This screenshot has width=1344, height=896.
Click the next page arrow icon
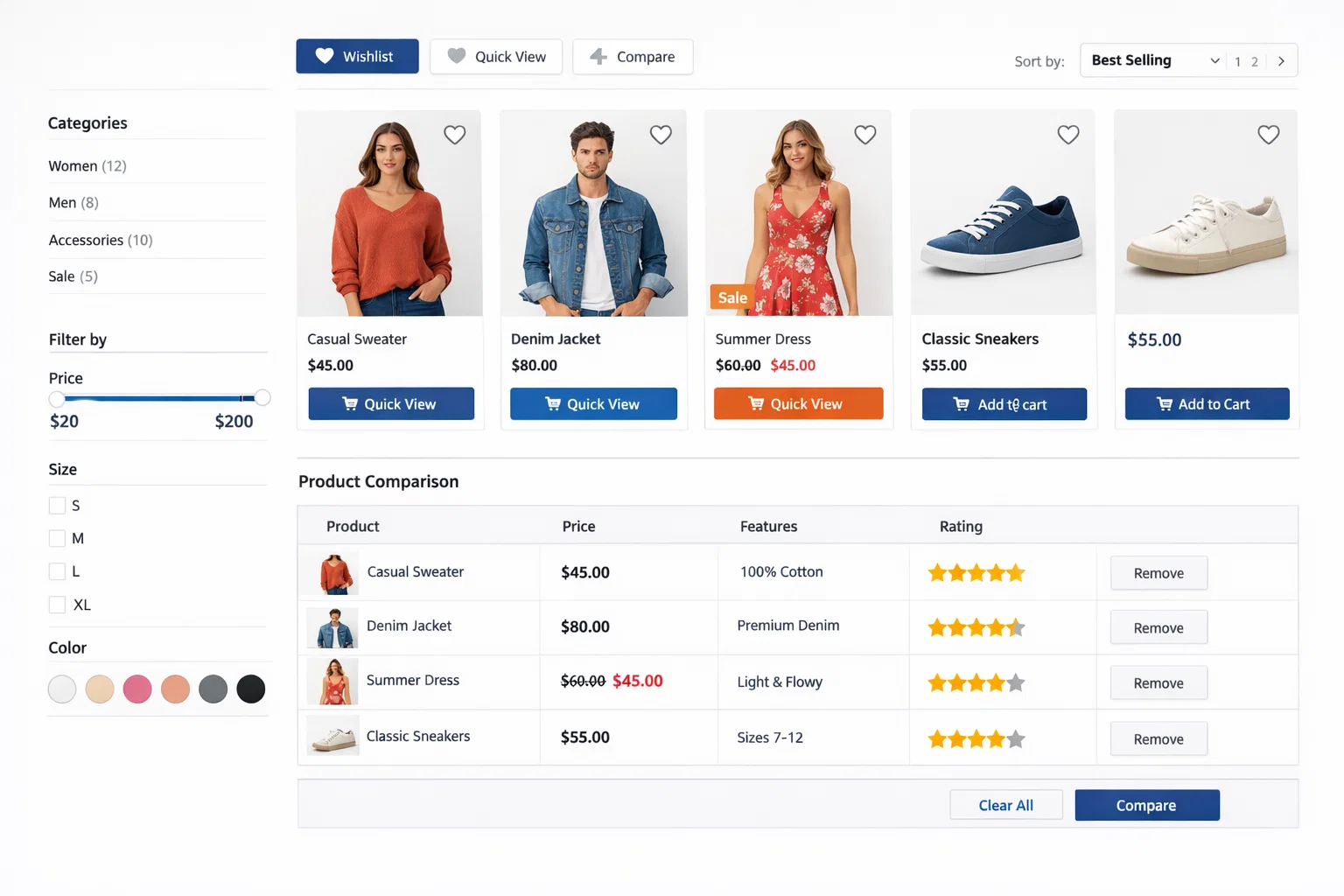[1281, 61]
